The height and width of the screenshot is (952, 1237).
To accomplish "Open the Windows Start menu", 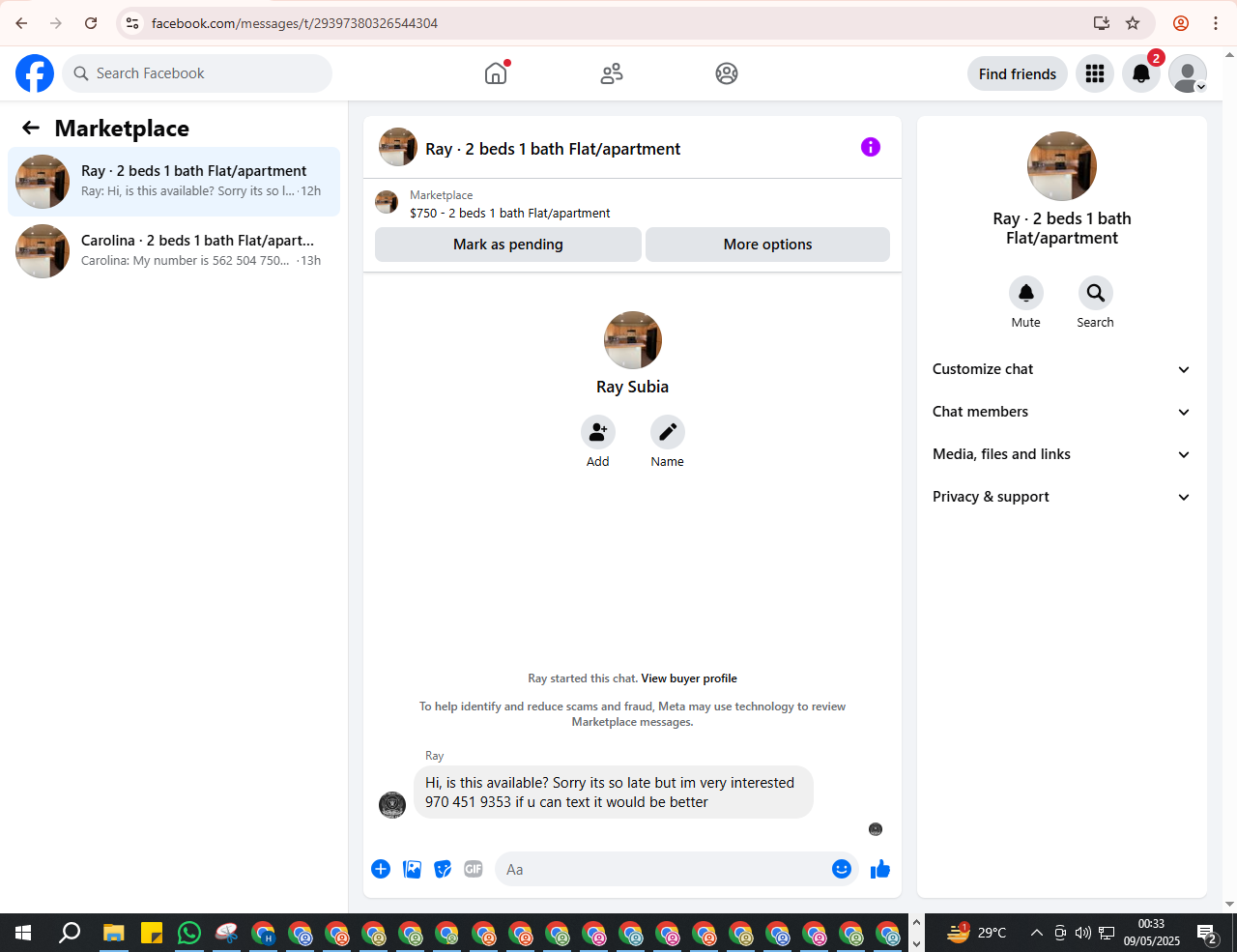I will pos(23,933).
